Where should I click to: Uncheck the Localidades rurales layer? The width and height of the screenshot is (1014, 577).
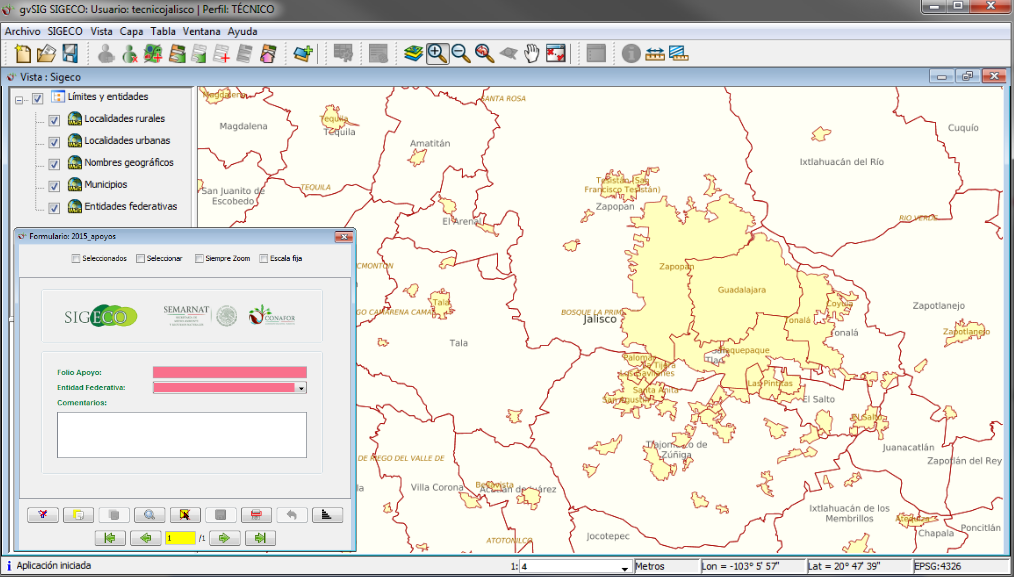tap(54, 120)
